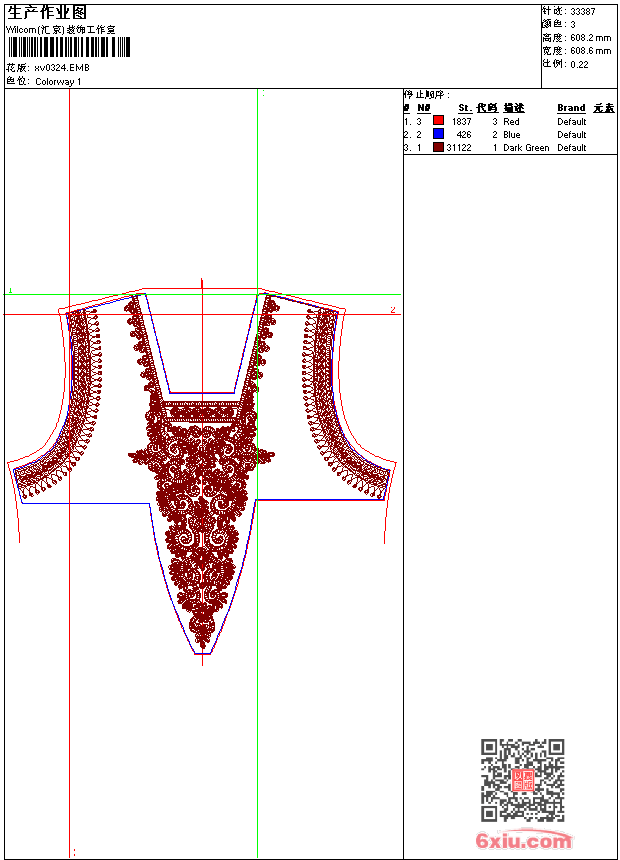Click the "Wilcom(汇京)装饰工作室" studio name

click(x=61, y=30)
